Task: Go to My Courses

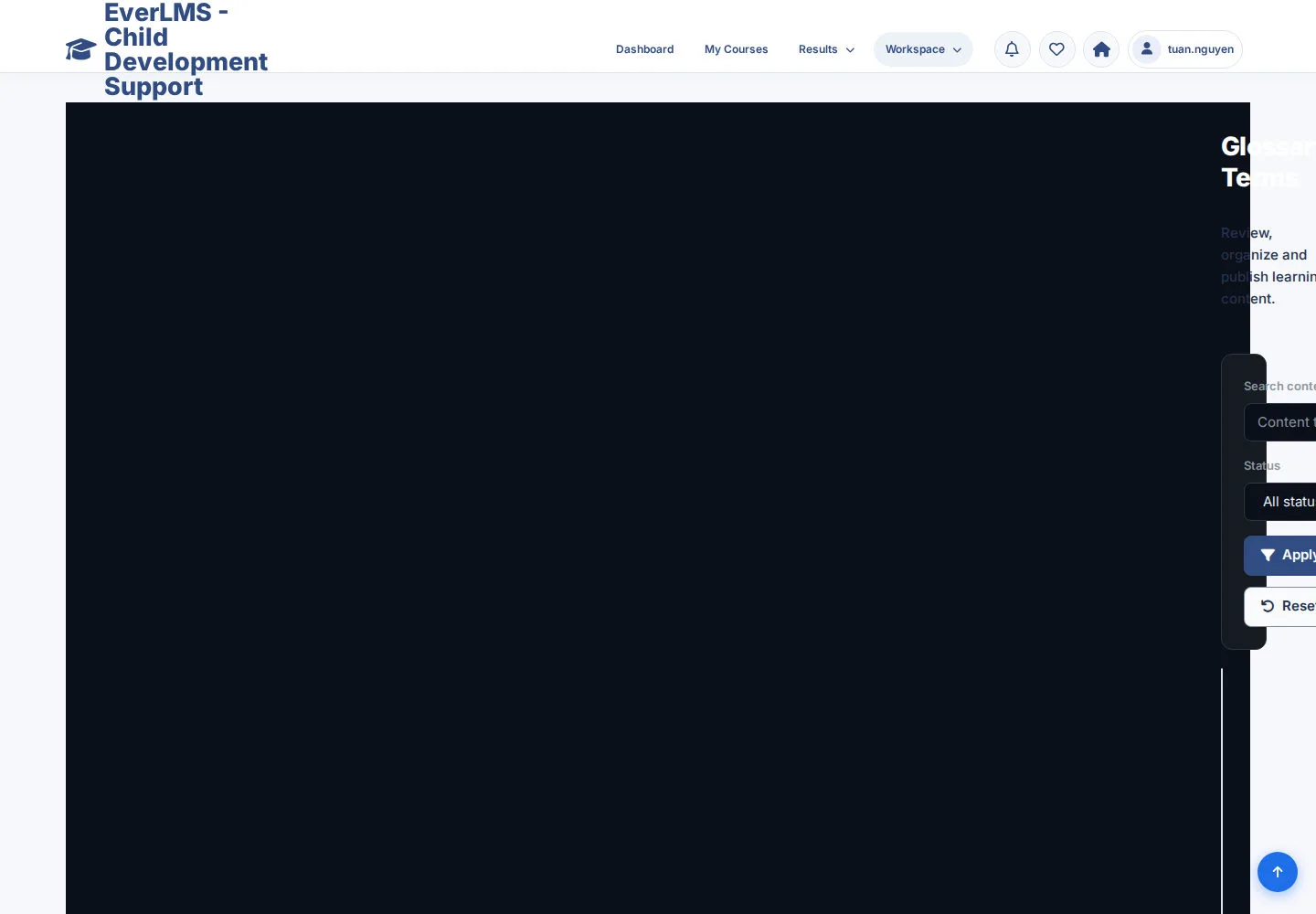Action: pyautogui.click(x=736, y=49)
